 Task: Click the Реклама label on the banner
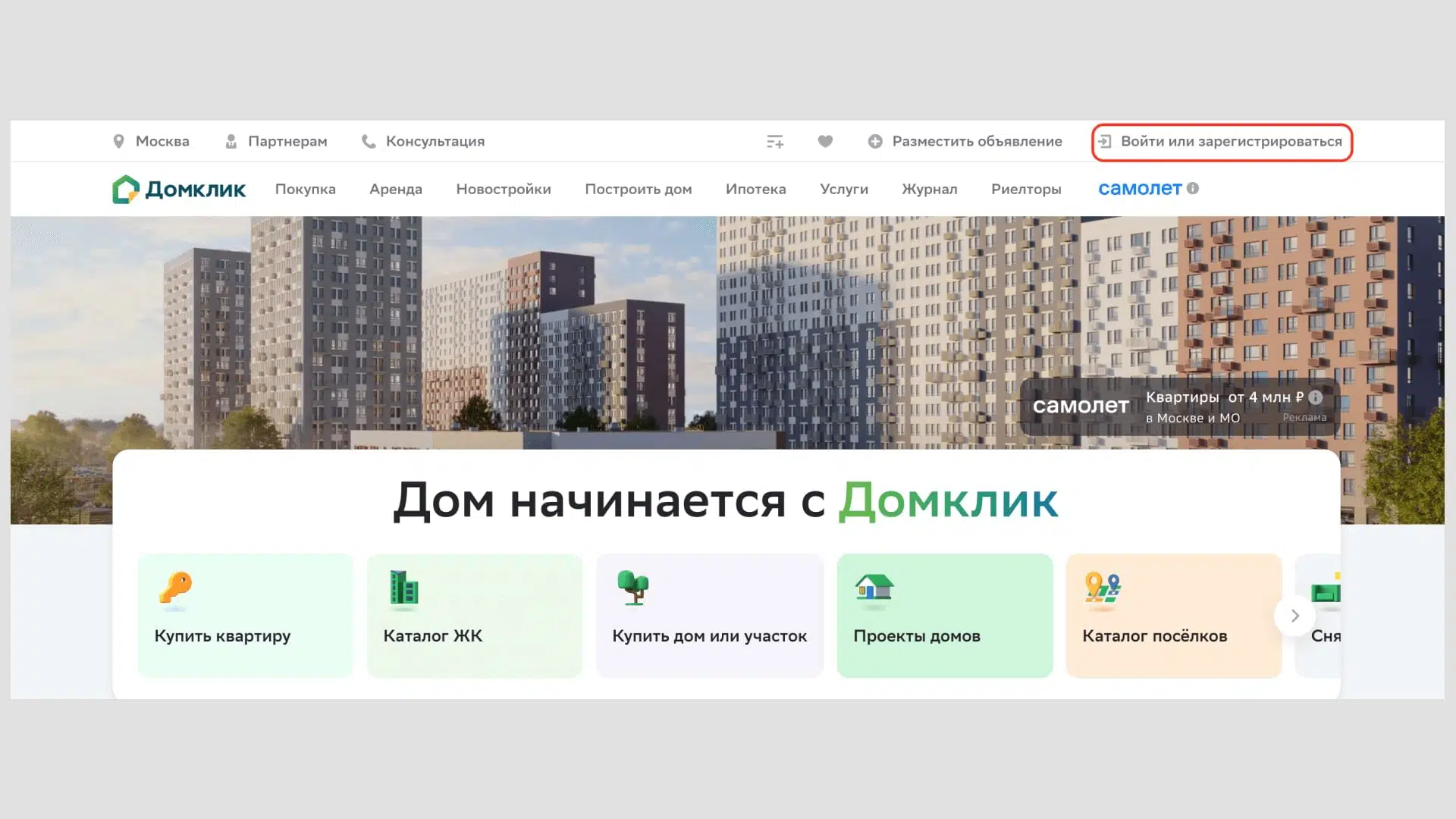click(1304, 417)
